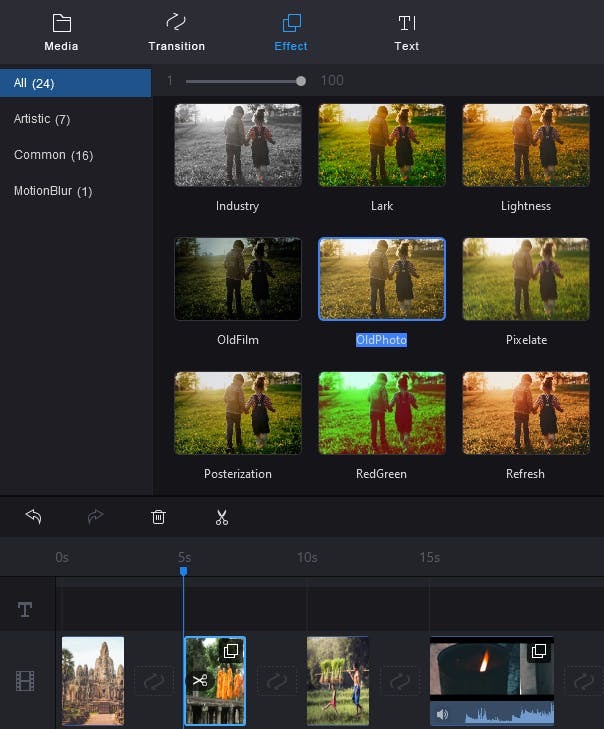Filter effects by Artistic (7)
The image size is (604, 729).
[42, 119]
